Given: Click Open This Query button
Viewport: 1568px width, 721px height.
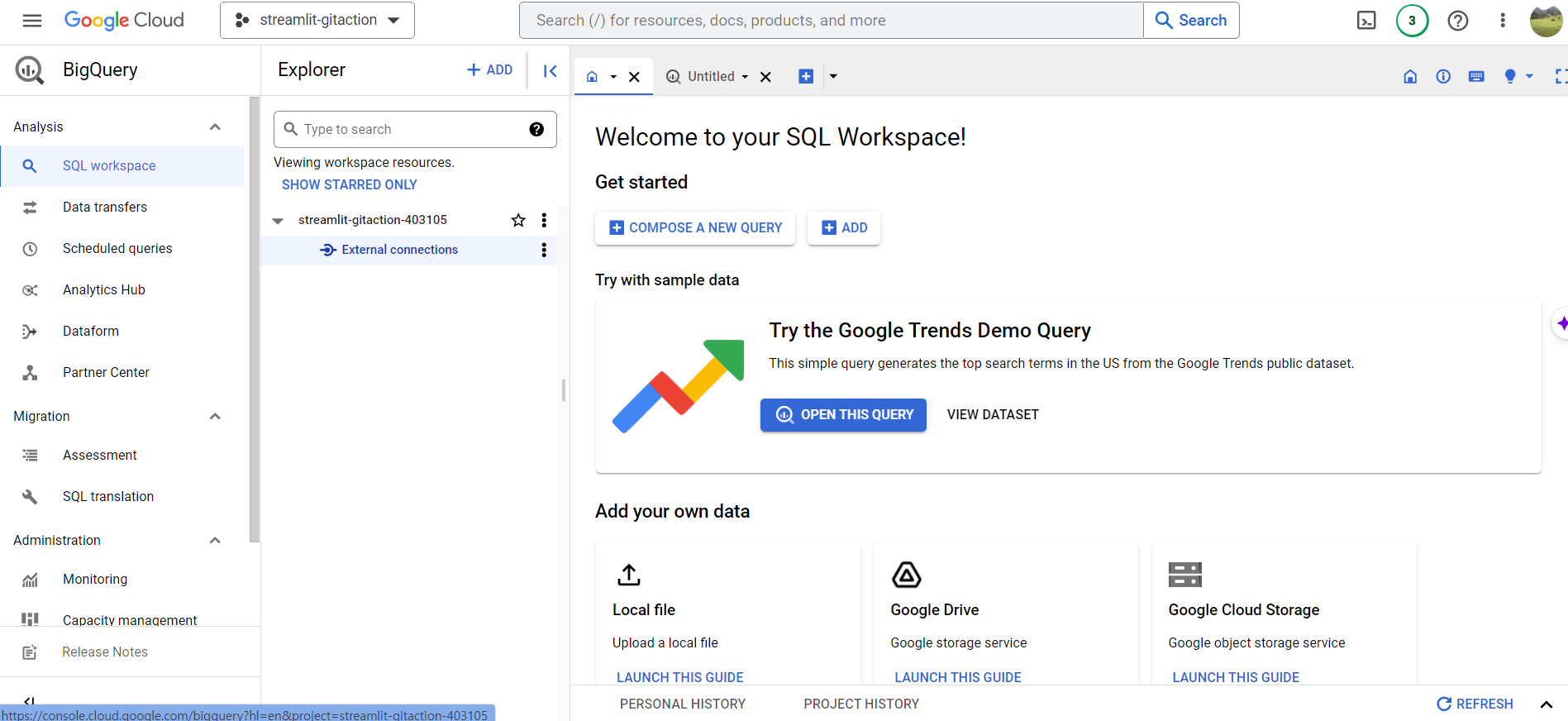Looking at the screenshot, I should 843,415.
